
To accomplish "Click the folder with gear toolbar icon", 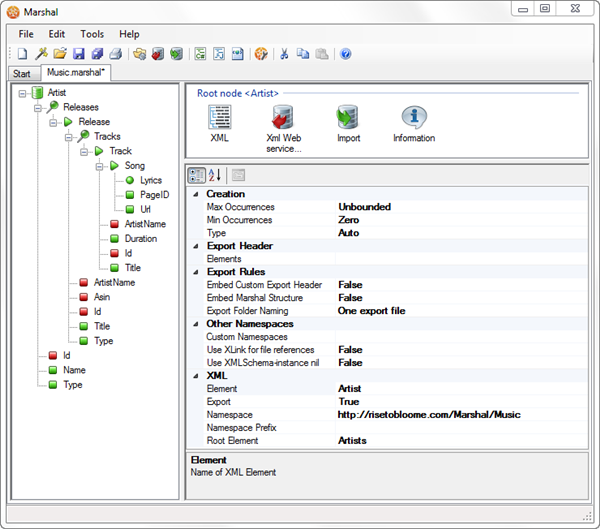I will point(140,54).
